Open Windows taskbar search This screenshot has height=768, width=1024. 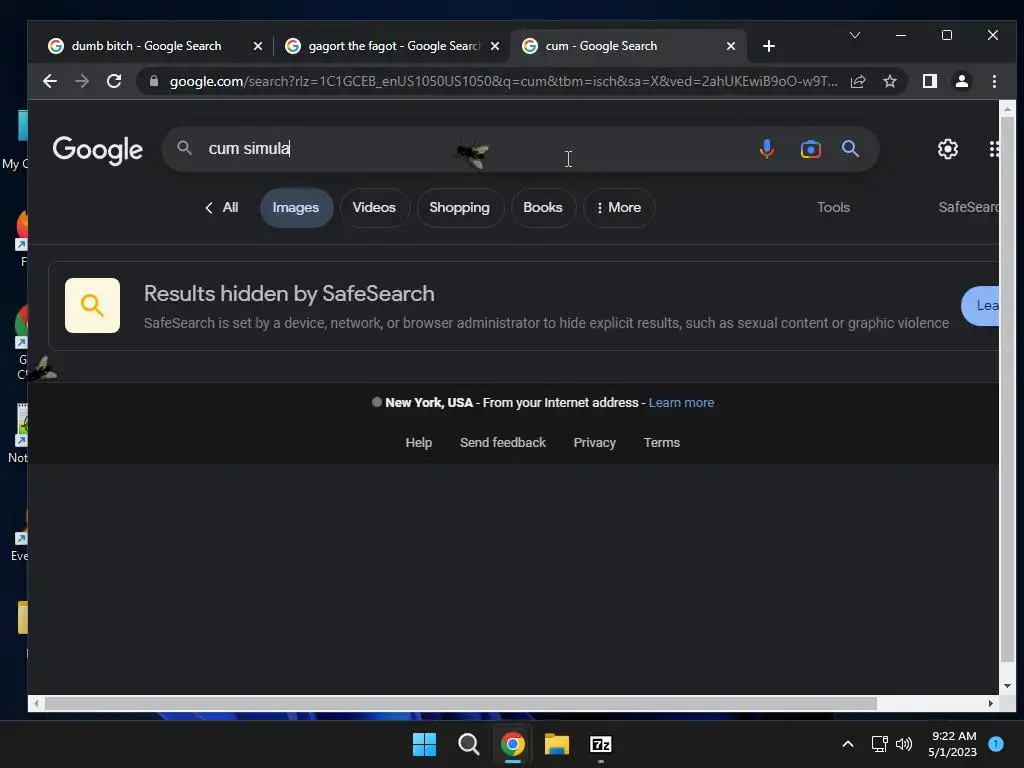[468, 744]
